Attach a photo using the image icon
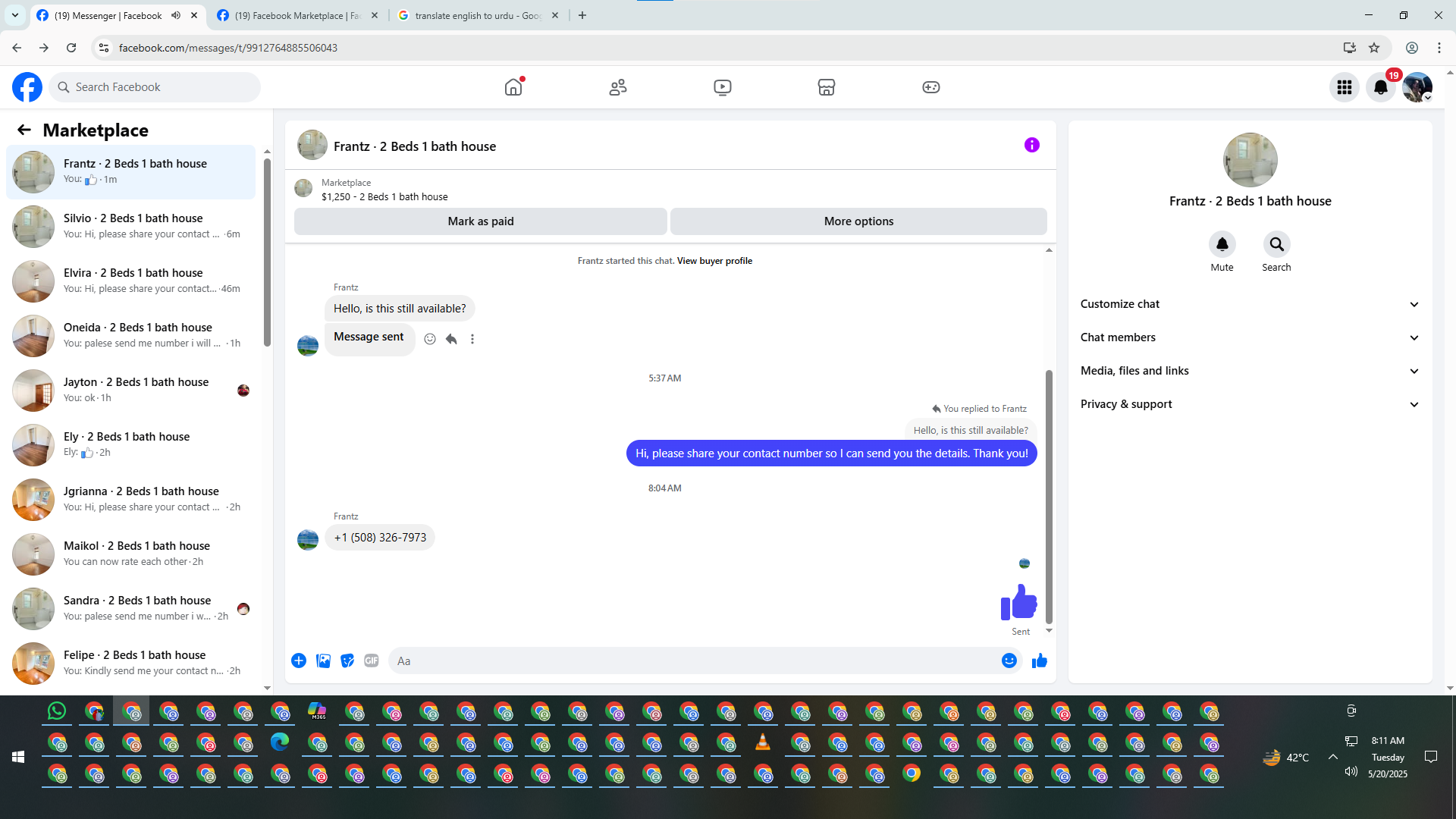The height and width of the screenshot is (819, 1456). (x=323, y=661)
